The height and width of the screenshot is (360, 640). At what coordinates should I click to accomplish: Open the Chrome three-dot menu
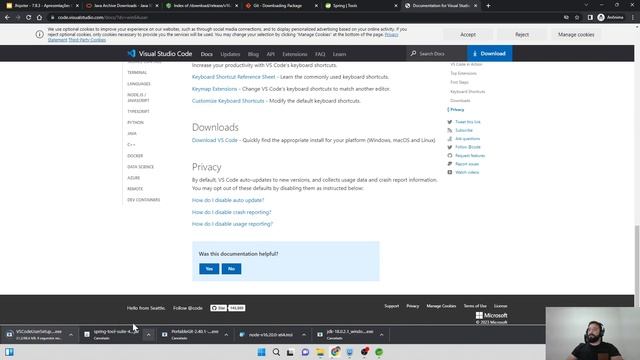[x=633, y=18]
